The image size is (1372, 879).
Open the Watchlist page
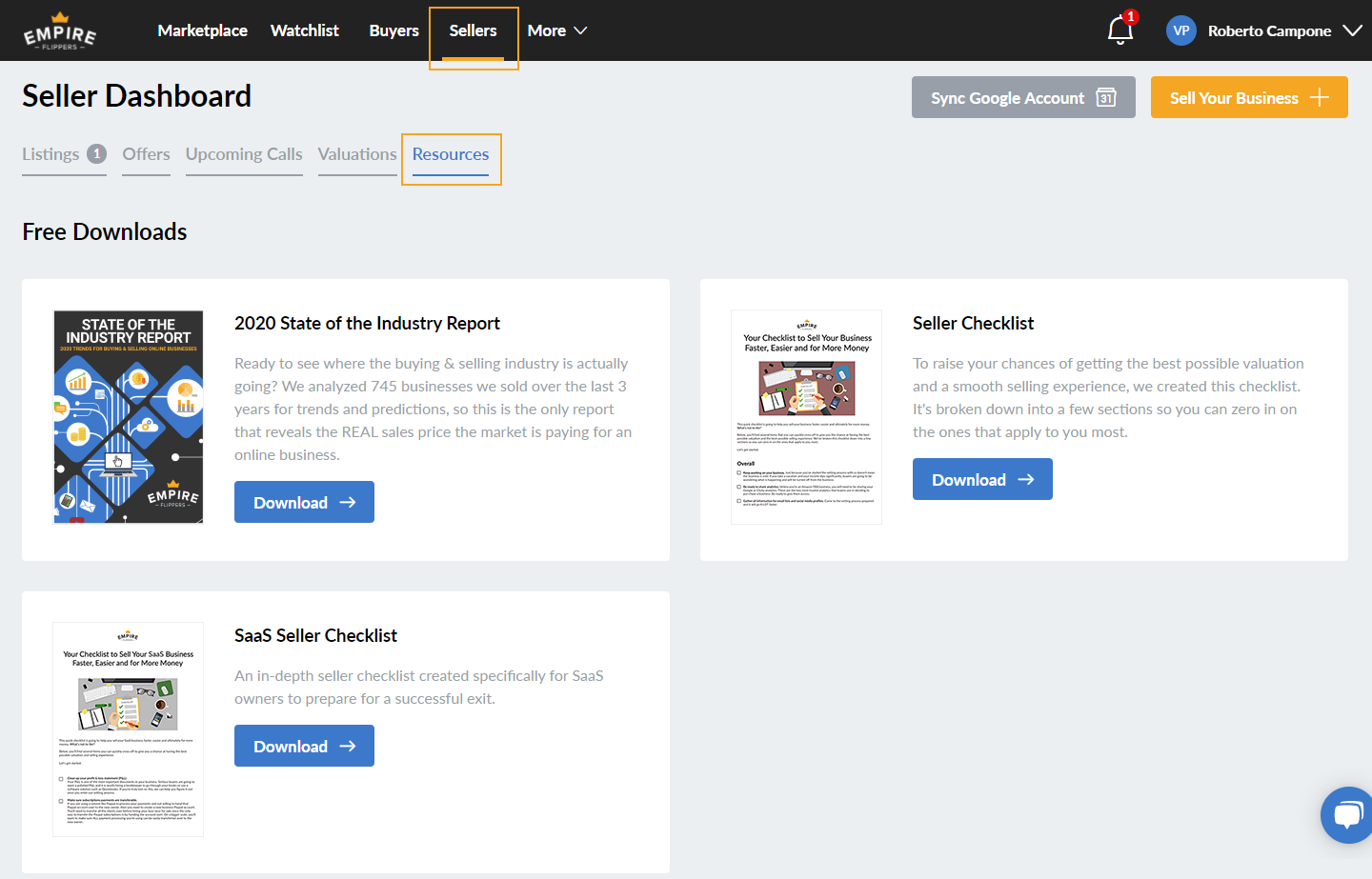click(305, 30)
